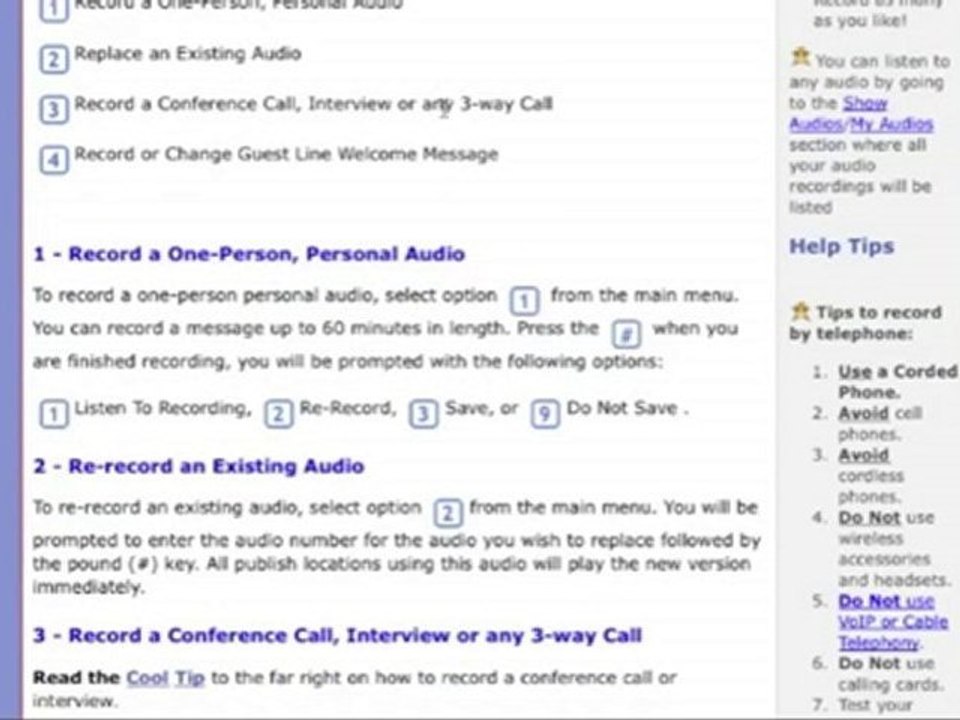Click the star icon beside 'Tips to record by telephone'
The height and width of the screenshot is (720, 960).
coord(800,312)
